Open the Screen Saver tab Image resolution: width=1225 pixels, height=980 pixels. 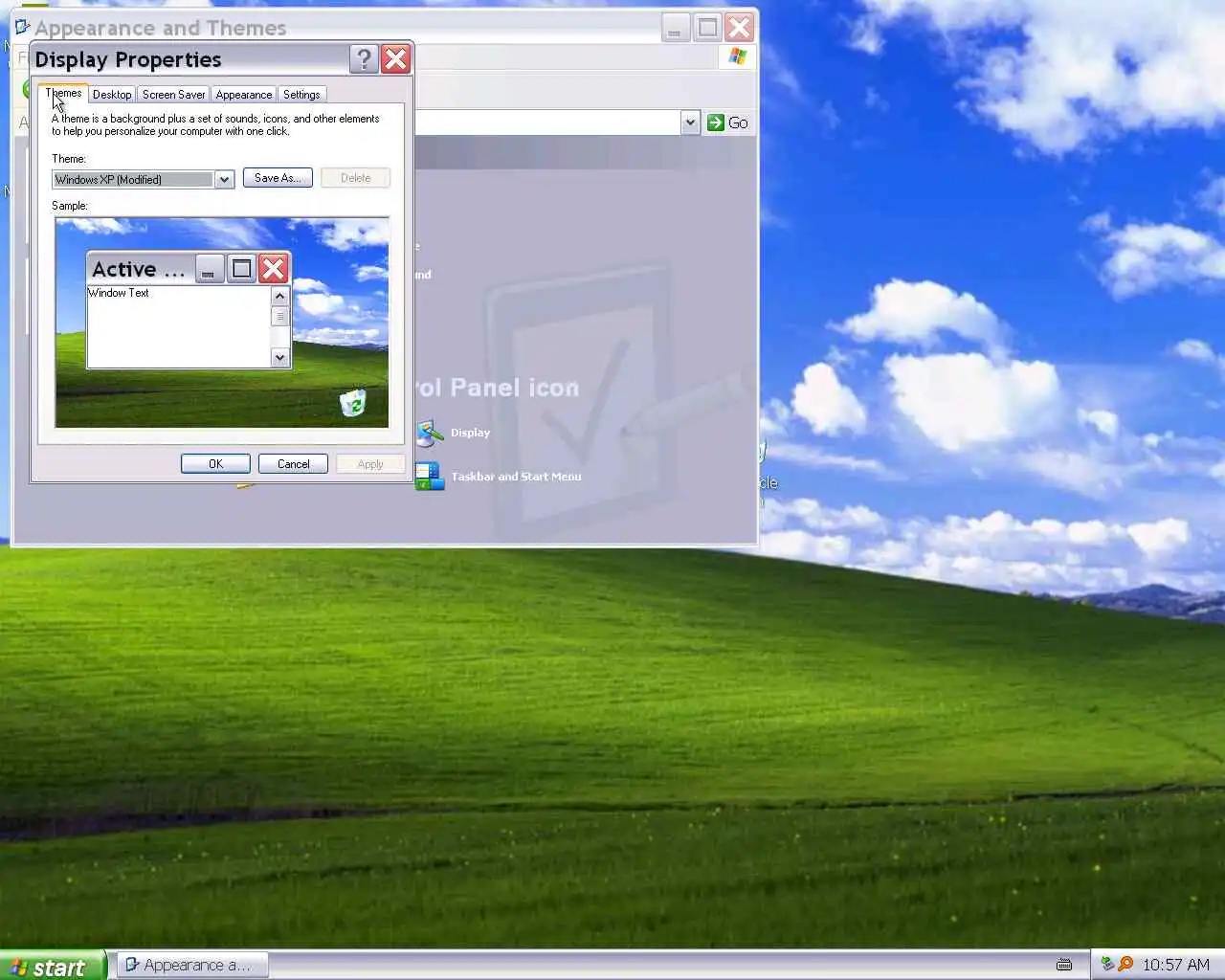173,95
